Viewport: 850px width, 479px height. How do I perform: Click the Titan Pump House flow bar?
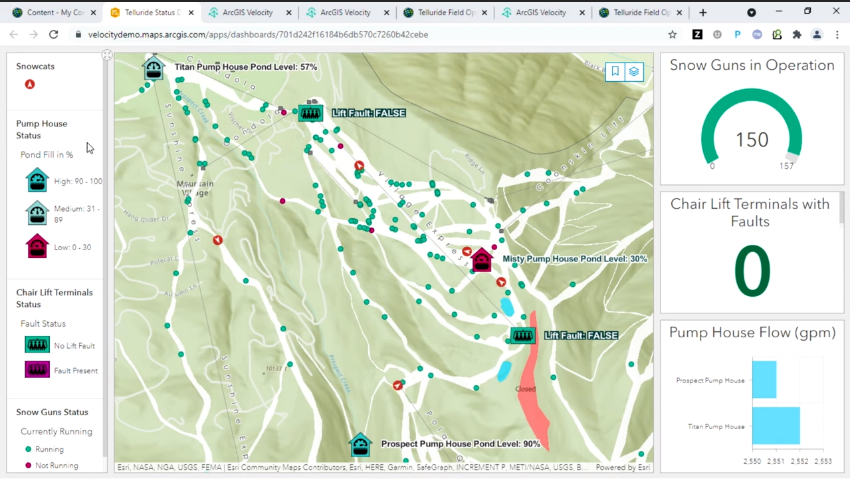[776, 426]
